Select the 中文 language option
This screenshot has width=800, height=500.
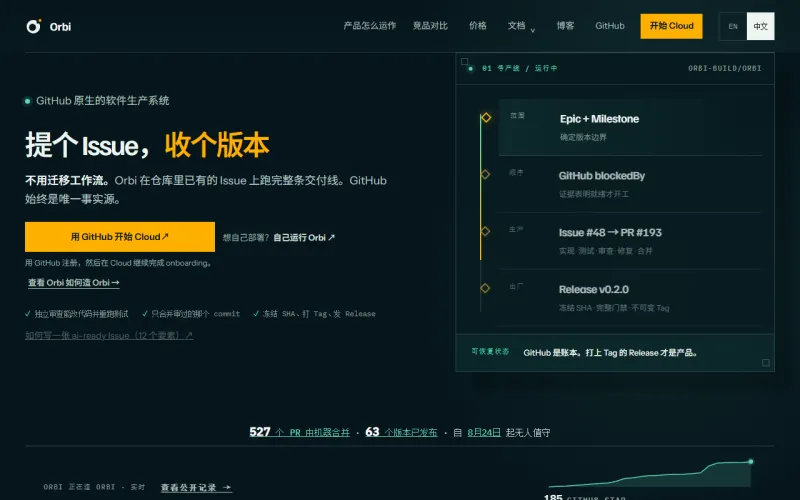[x=761, y=26]
